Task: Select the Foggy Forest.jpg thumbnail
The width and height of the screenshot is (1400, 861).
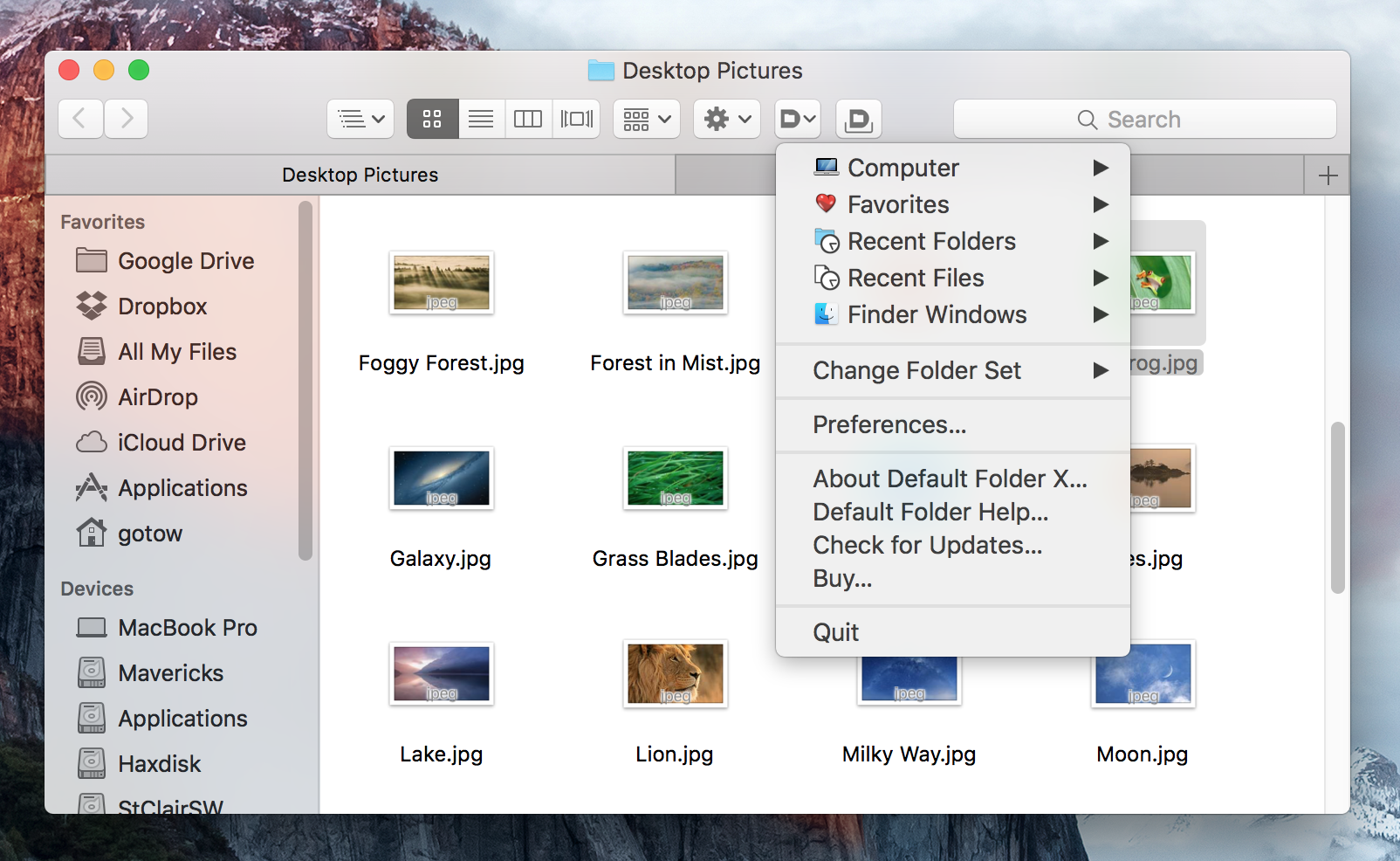Action: coord(442,283)
